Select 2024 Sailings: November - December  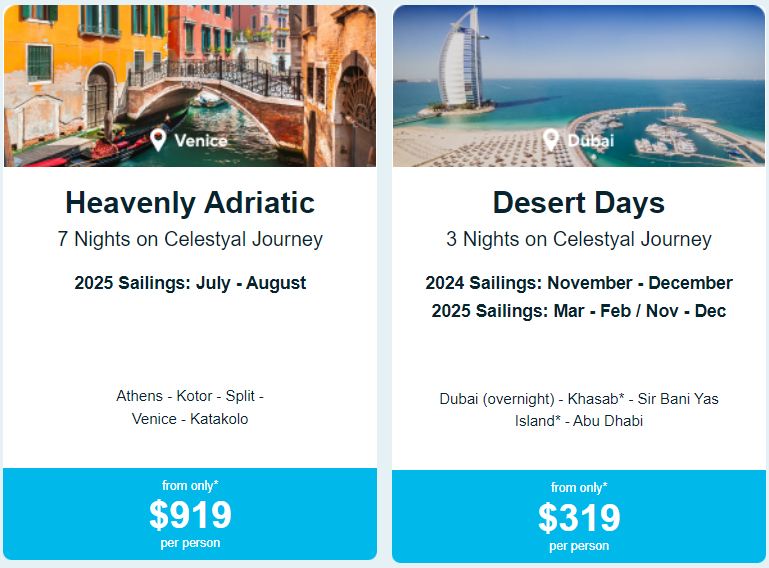tap(579, 283)
